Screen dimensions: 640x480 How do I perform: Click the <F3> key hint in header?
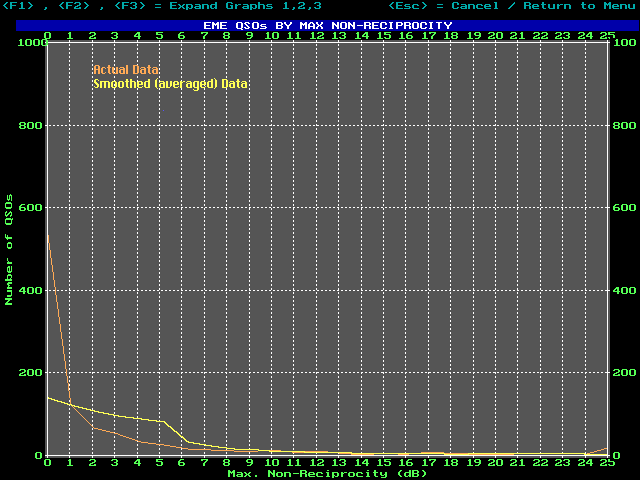[x=130, y=6]
